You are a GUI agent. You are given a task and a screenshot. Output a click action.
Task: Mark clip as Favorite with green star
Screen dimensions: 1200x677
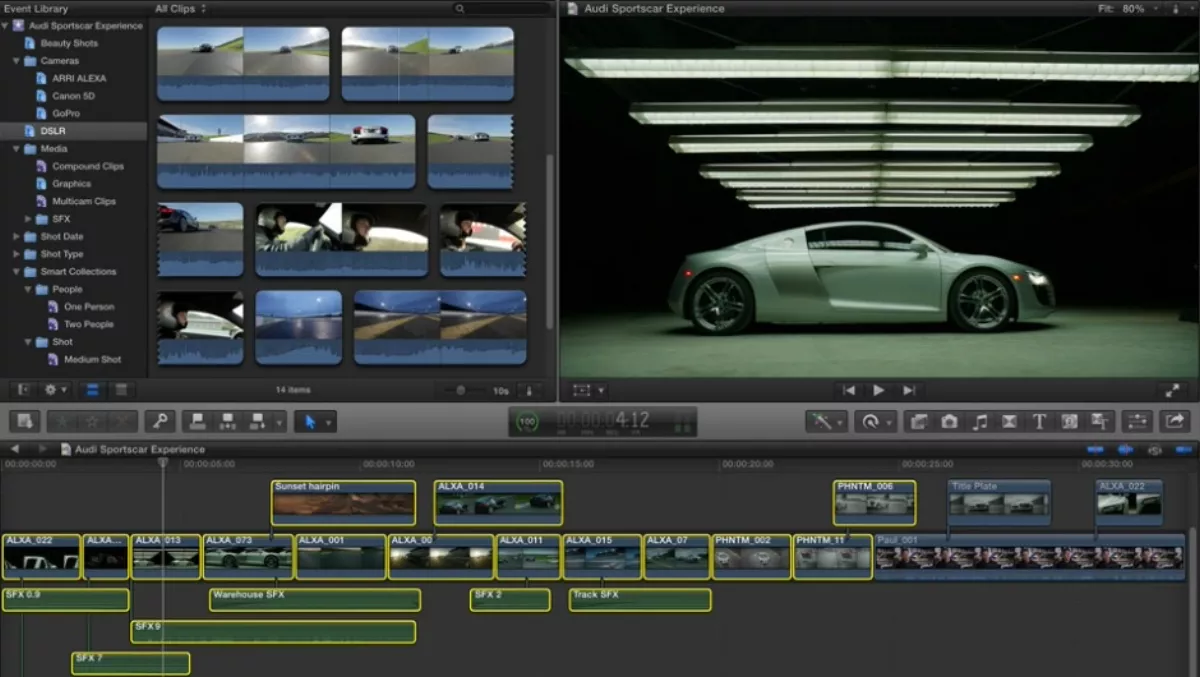pyautogui.click(x=62, y=421)
